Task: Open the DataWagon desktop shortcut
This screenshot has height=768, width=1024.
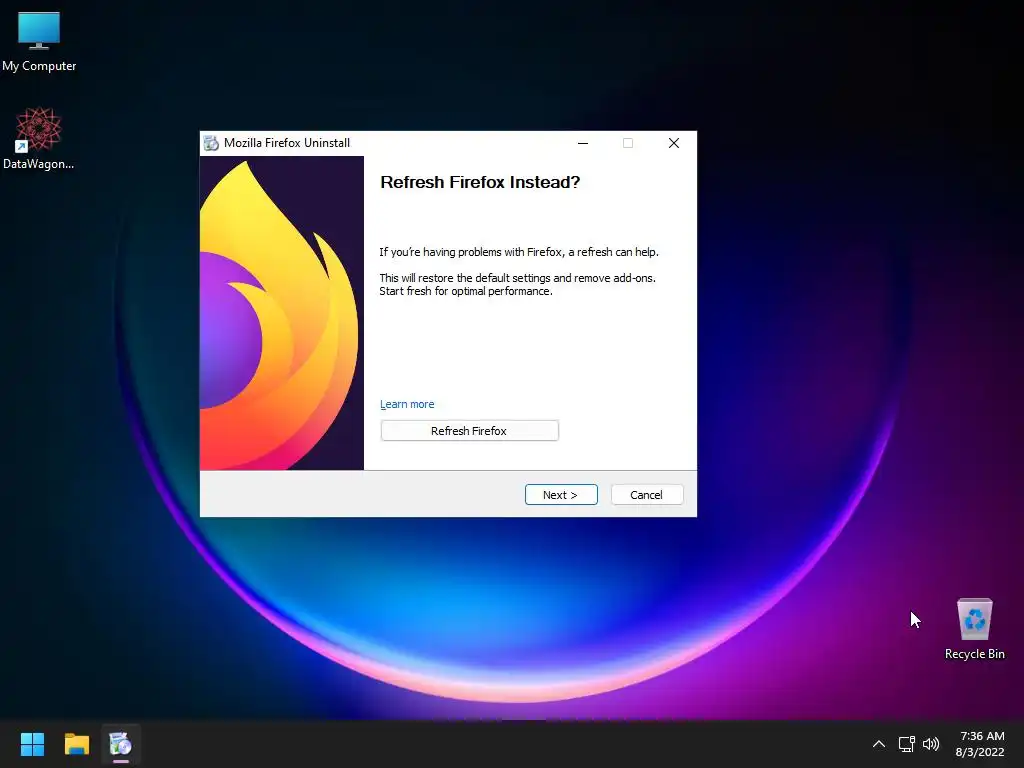Action: click(39, 138)
